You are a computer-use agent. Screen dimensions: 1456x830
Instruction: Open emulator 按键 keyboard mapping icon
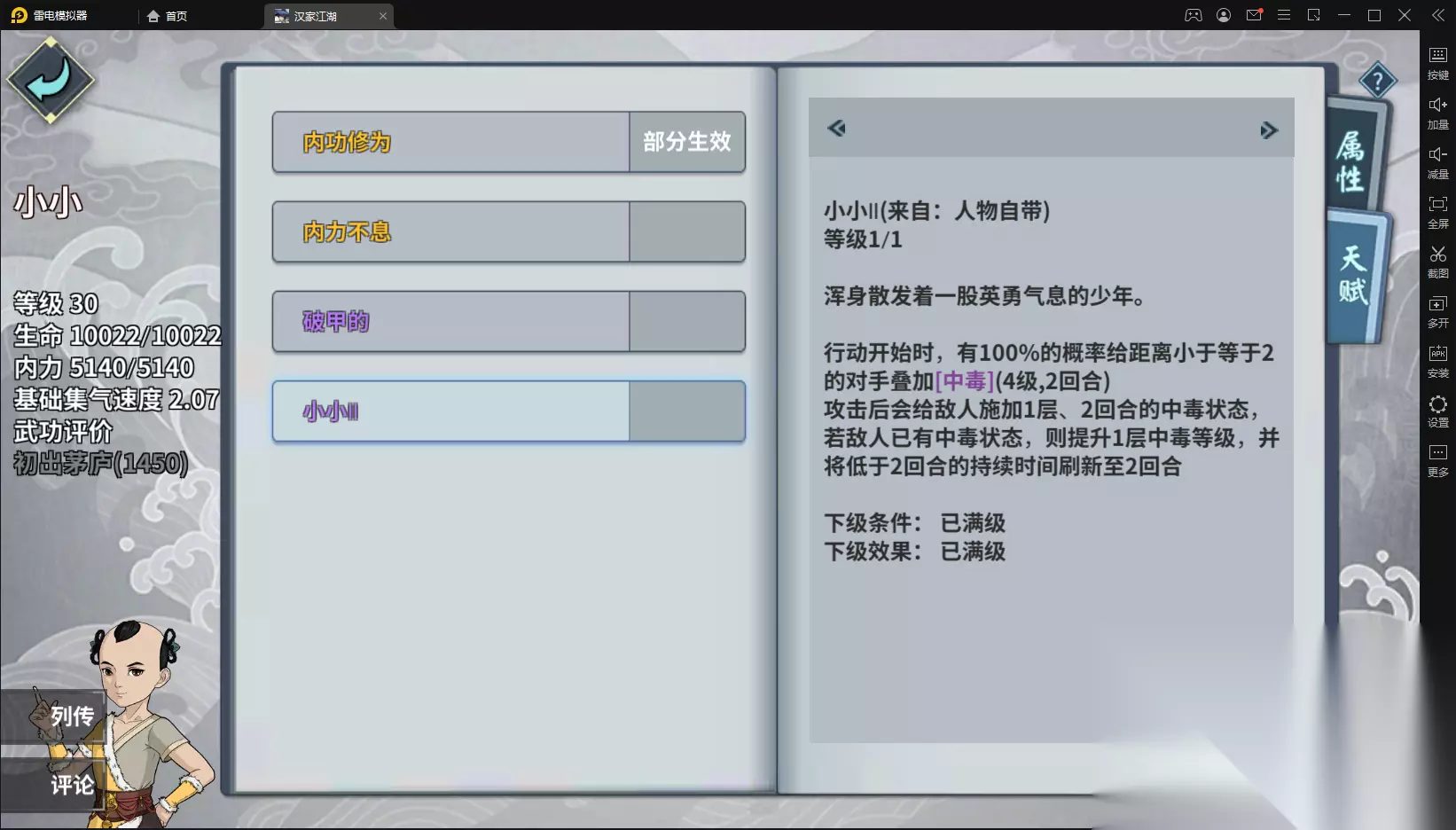(1437, 64)
